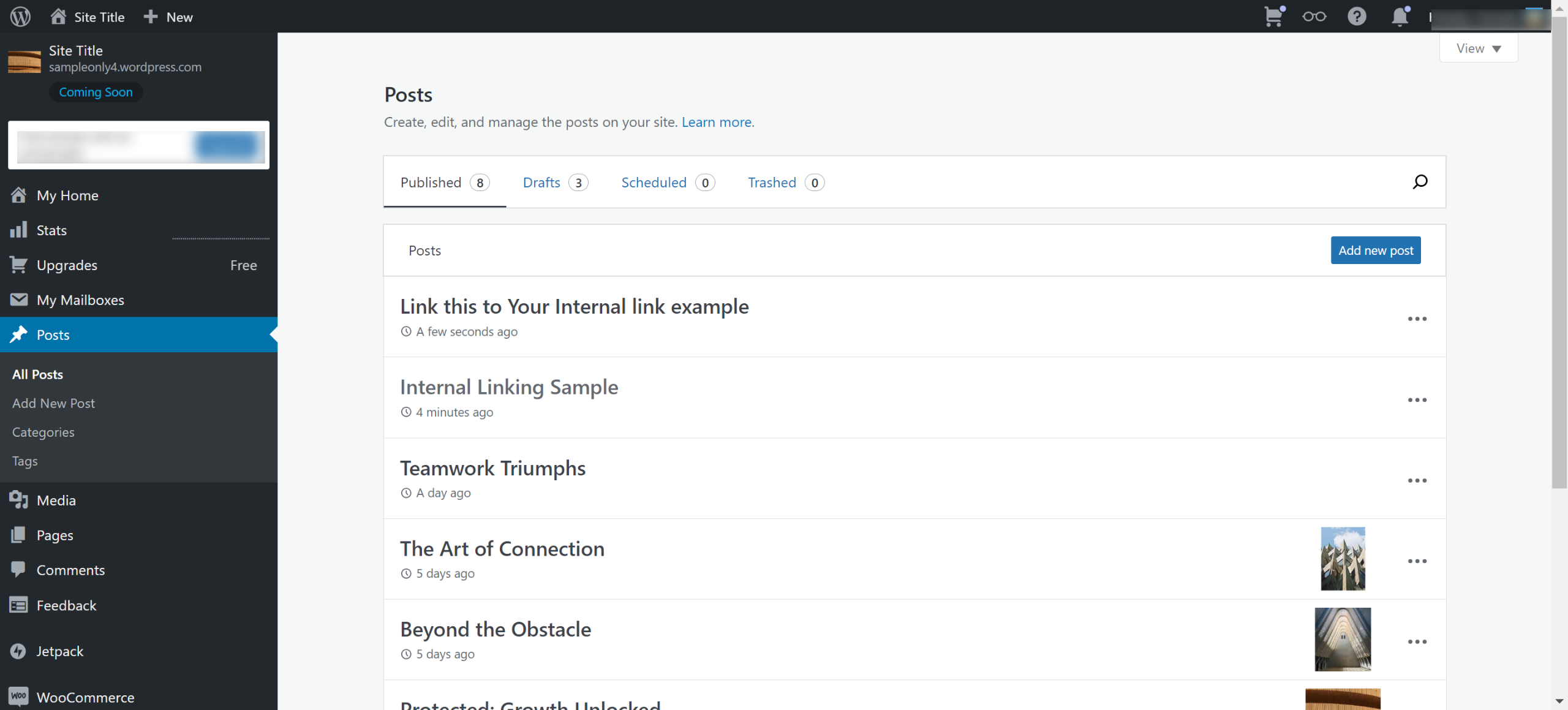Viewport: 1568px width, 710px height.
Task: Follow the Learn more link
Action: pos(717,122)
